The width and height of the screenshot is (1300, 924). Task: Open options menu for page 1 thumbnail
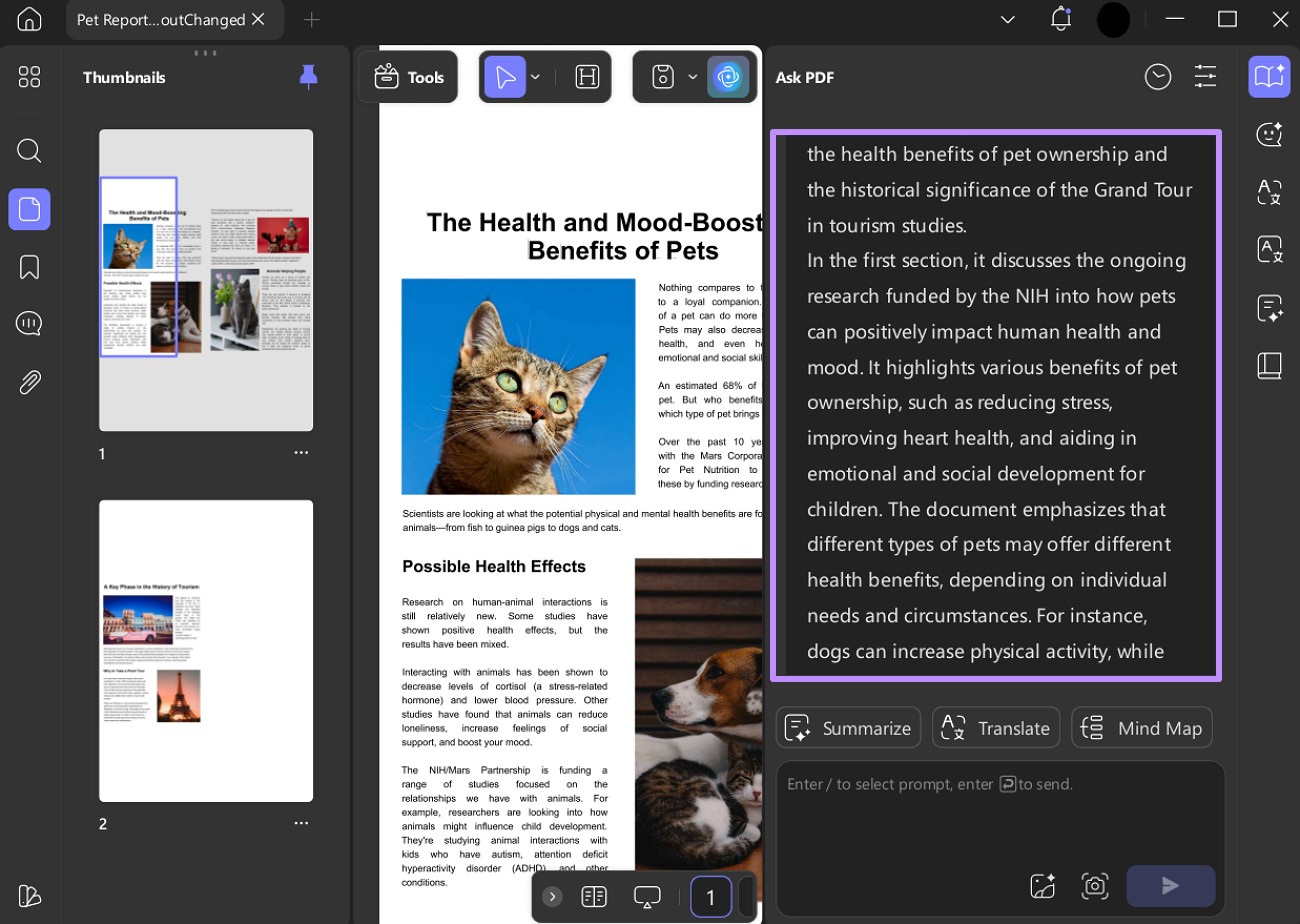coord(301,453)
